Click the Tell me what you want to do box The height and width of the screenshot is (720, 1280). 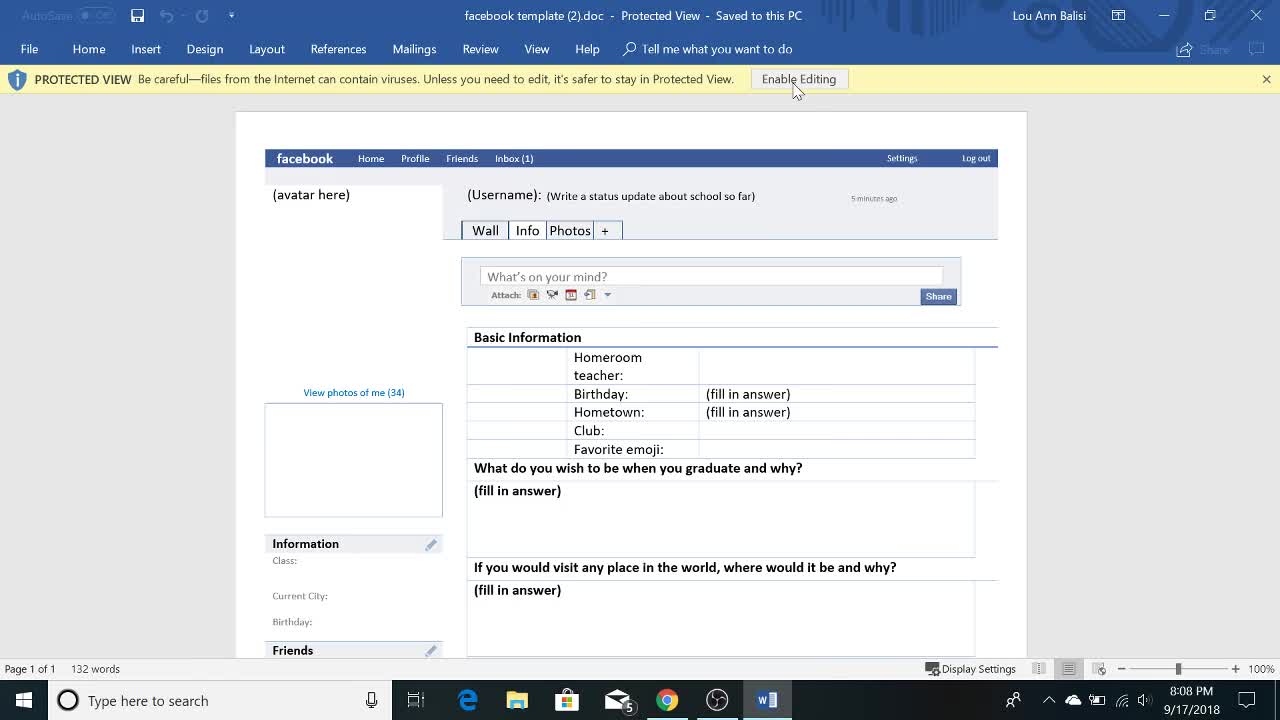point(708,49)
